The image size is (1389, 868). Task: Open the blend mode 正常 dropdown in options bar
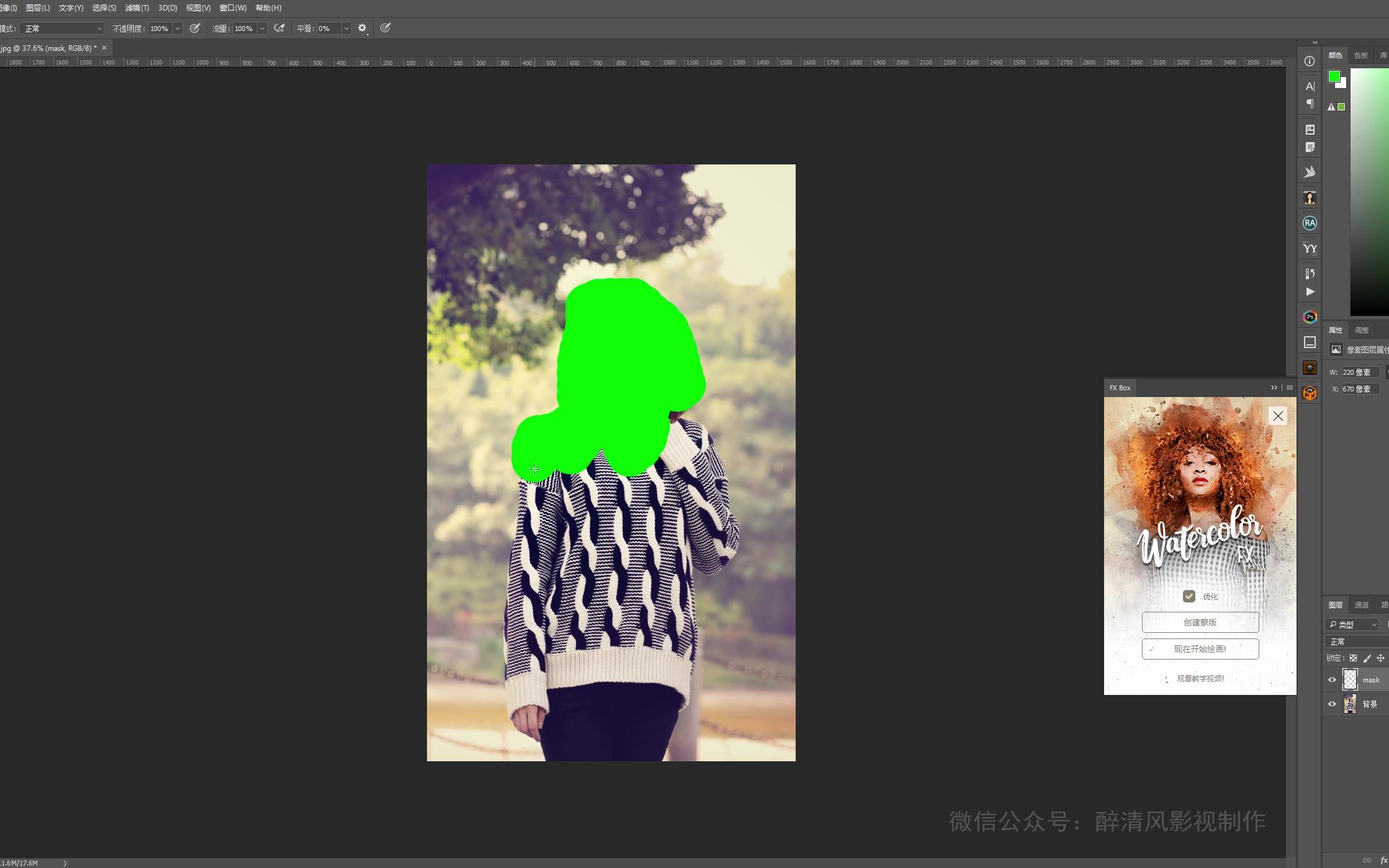62,29
